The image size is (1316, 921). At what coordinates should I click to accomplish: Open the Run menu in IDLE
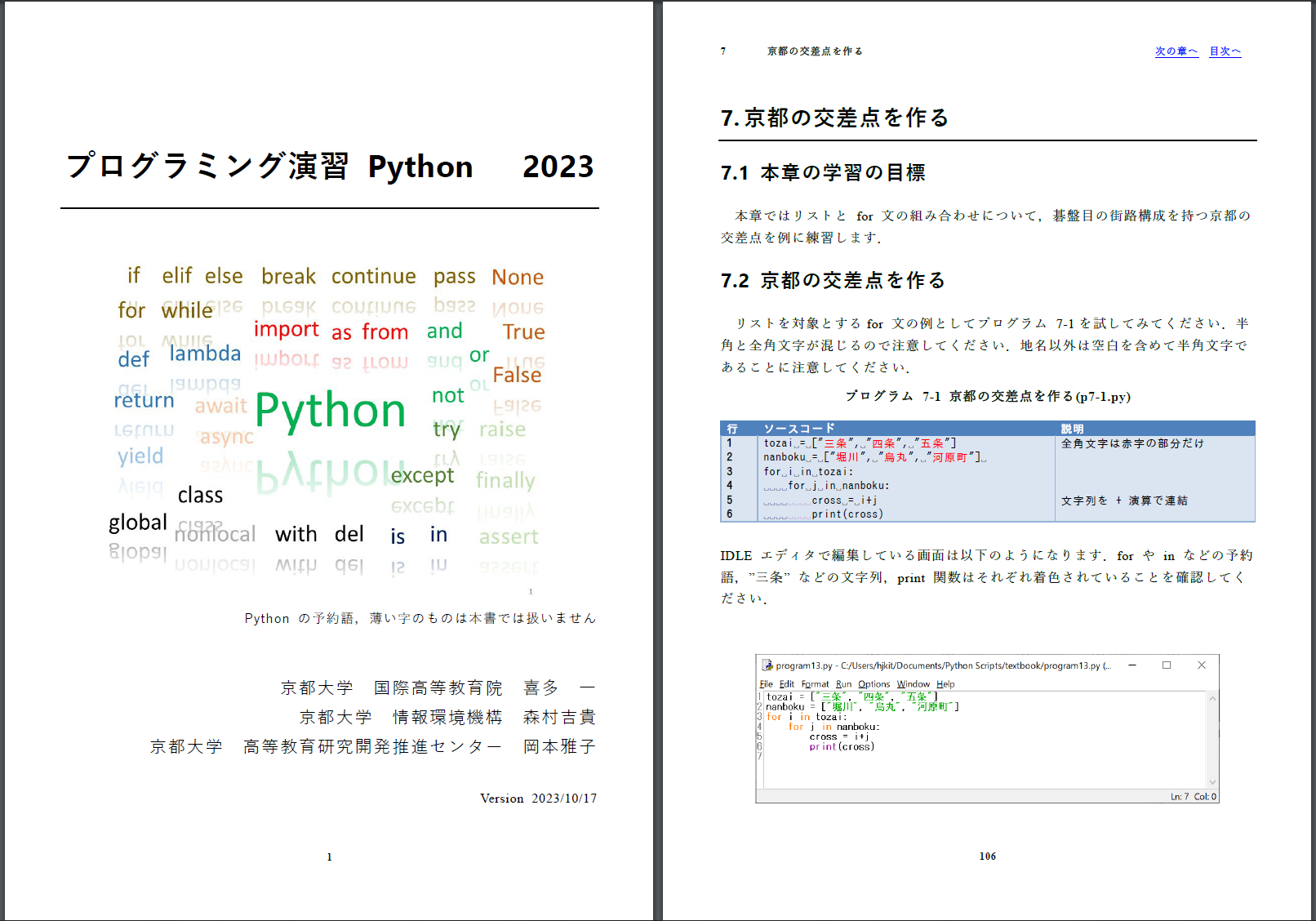pyautogui.click(x=844, y=684)
